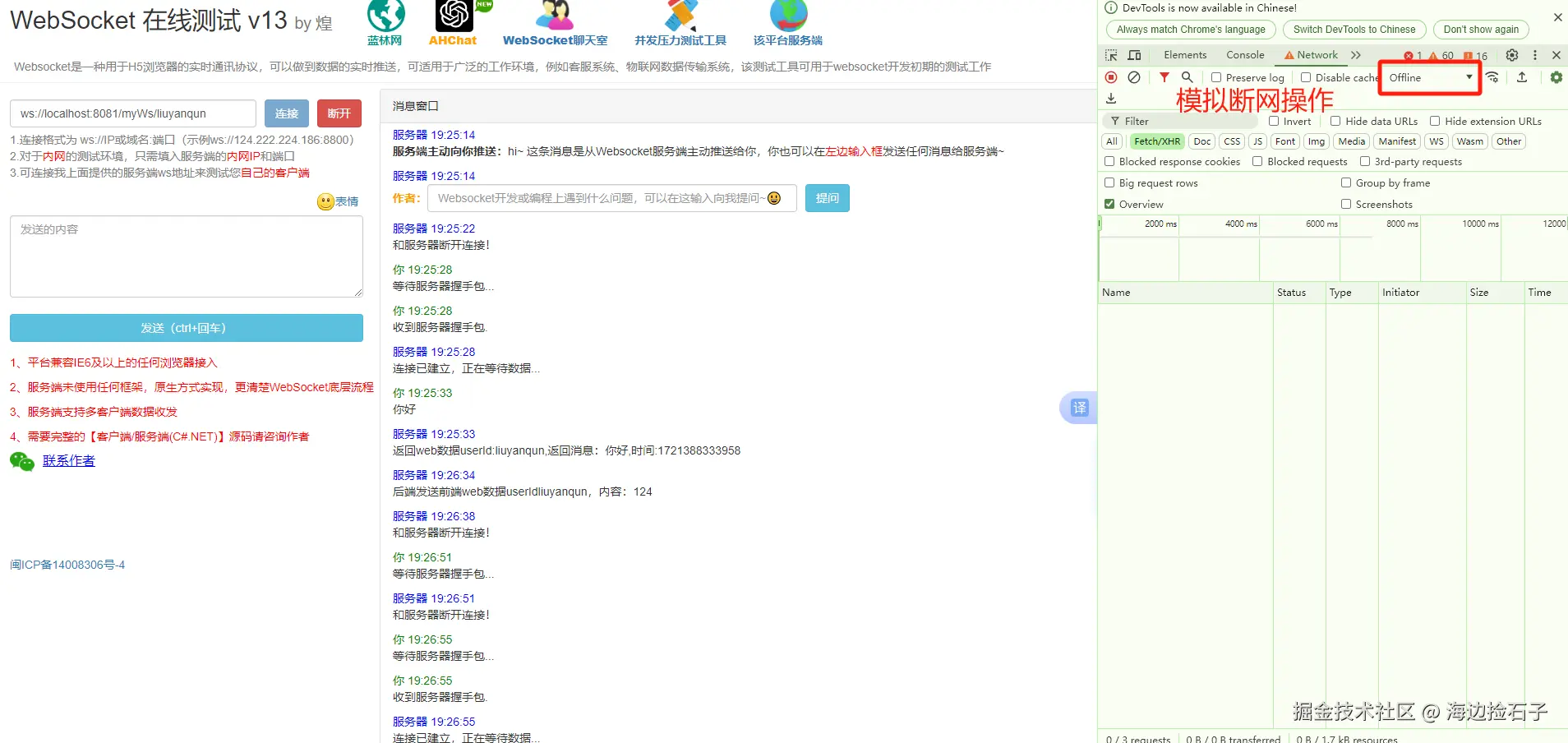The height and width of the screenshot is (743, 1568).
Task: Filter requests by Doc type
Action: click(x=1202, y=141)
